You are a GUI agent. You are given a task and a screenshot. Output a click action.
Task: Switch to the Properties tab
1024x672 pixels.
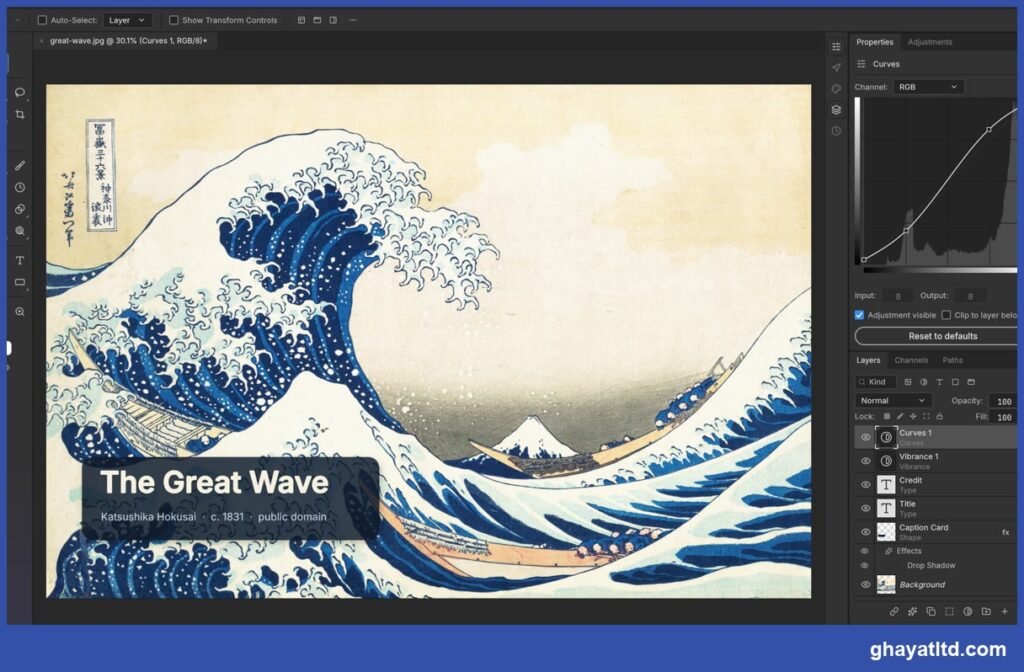874,42
